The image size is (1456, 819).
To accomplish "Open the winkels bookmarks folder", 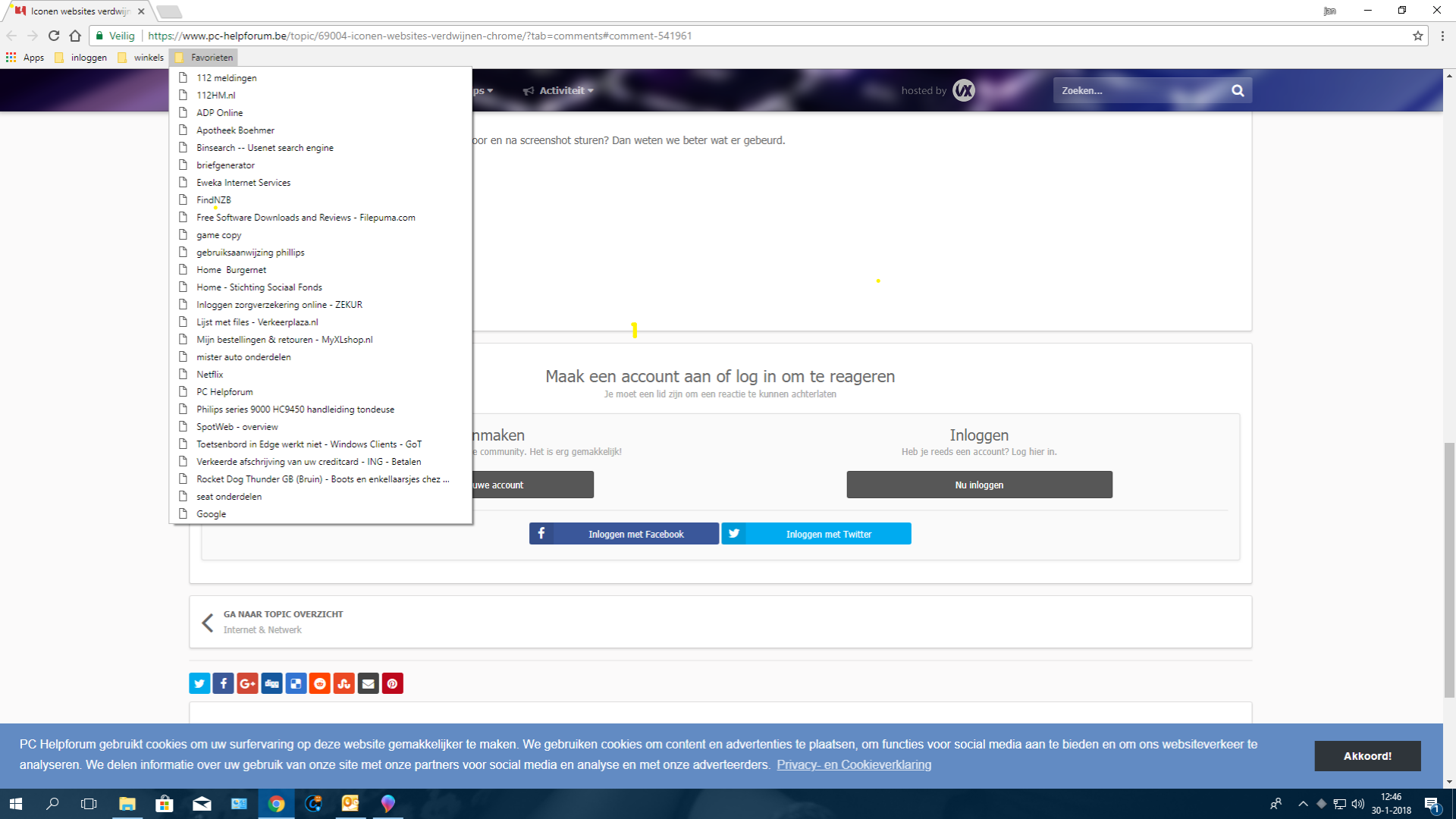I will pyautogui.click(x=141, y=58).
